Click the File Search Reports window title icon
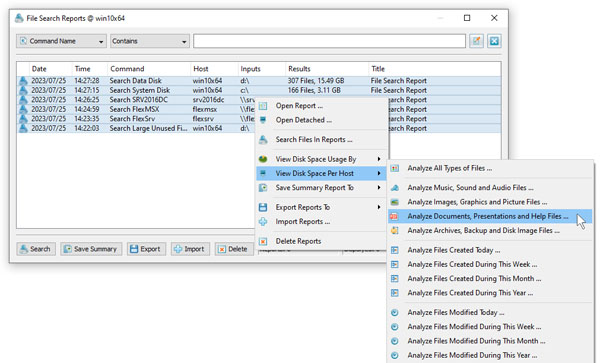This screenshot has height=363, width=600. click(19, 18)
